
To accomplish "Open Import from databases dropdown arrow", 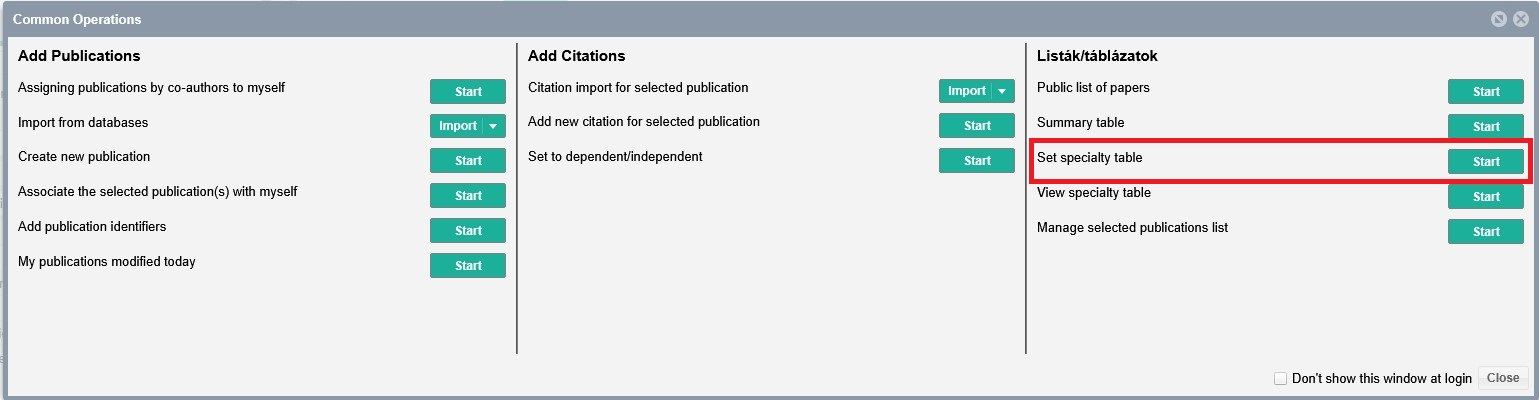I will tap(493, 126).
